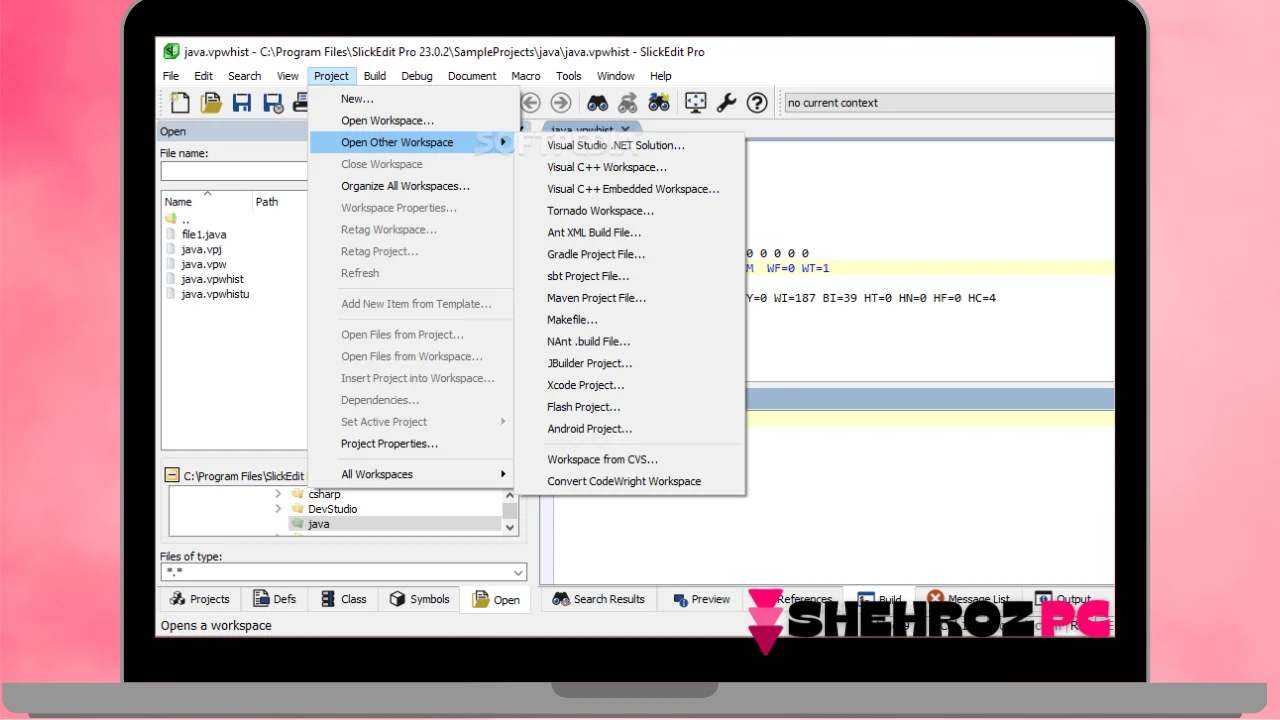
Task: Switch to the Class tab
Action: pyautogui.click(x=343, y=599)
